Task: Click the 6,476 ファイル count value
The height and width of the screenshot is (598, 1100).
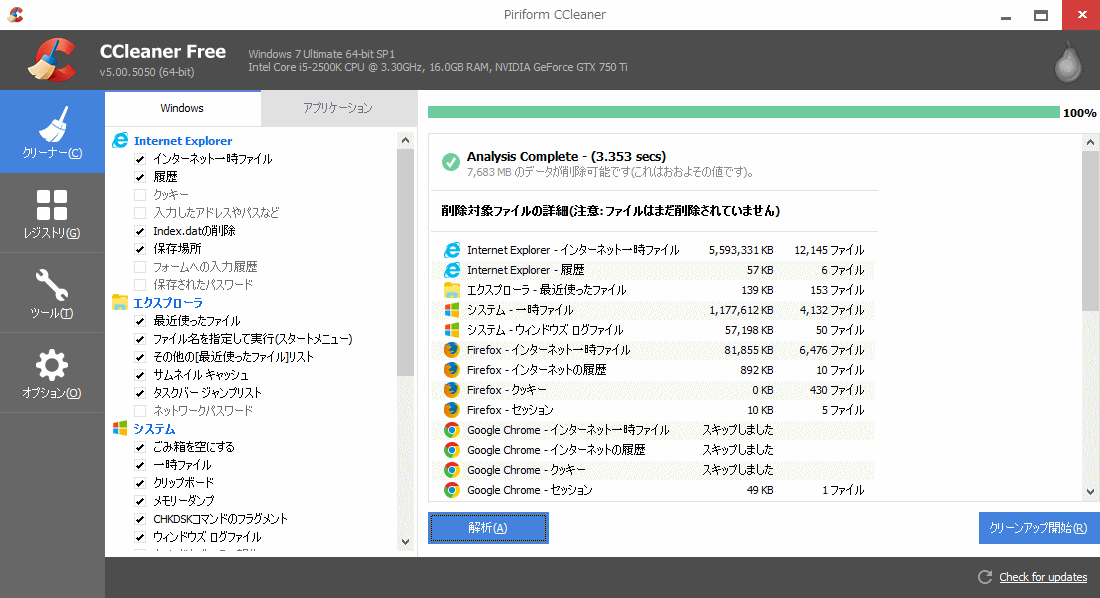Action: coord(831,350)
